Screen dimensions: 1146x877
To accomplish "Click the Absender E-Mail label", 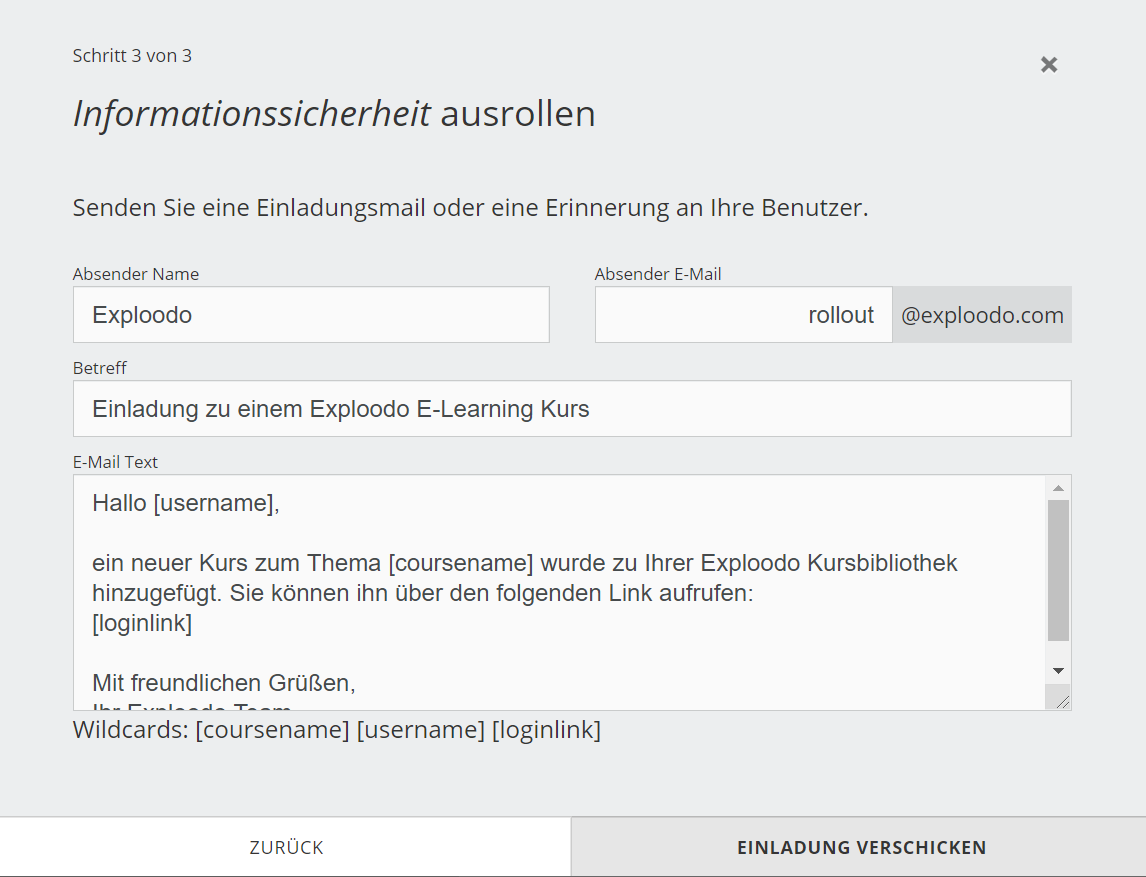I will [658, 274].
